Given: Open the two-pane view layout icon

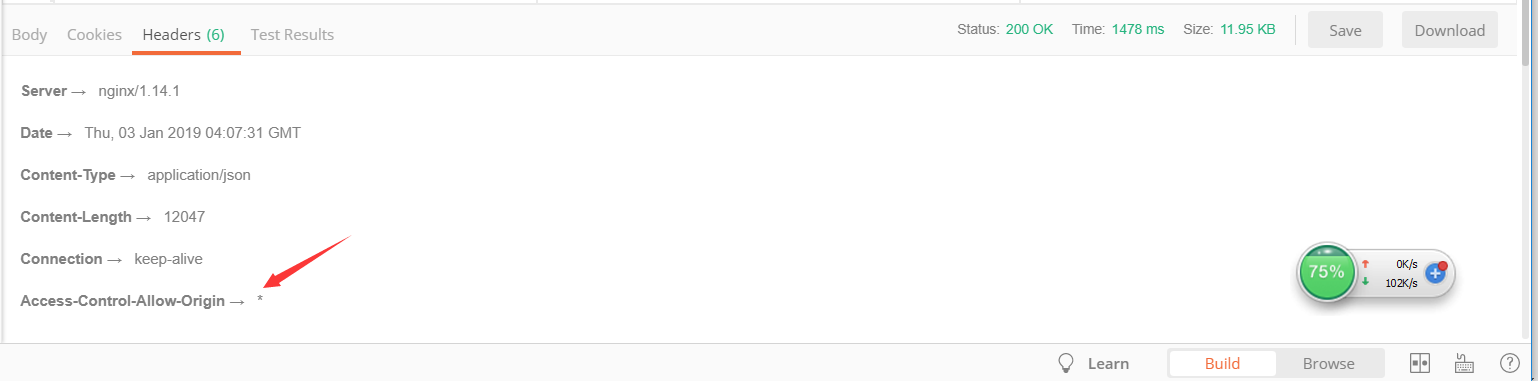Looking at the screenshot, I should 1419,363.
